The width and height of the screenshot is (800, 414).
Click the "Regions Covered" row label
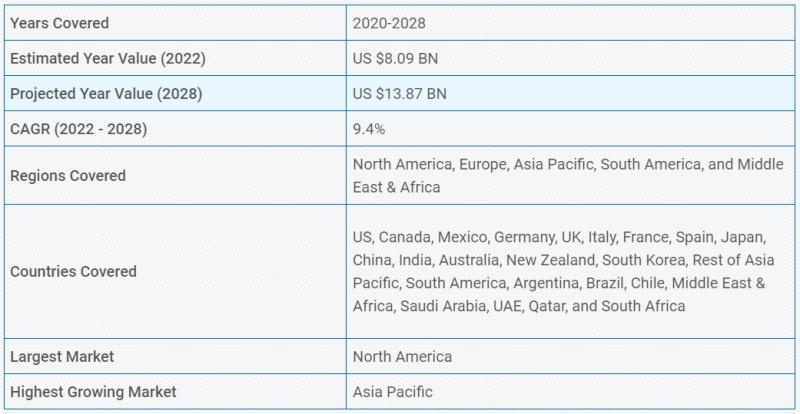[68, 175]
